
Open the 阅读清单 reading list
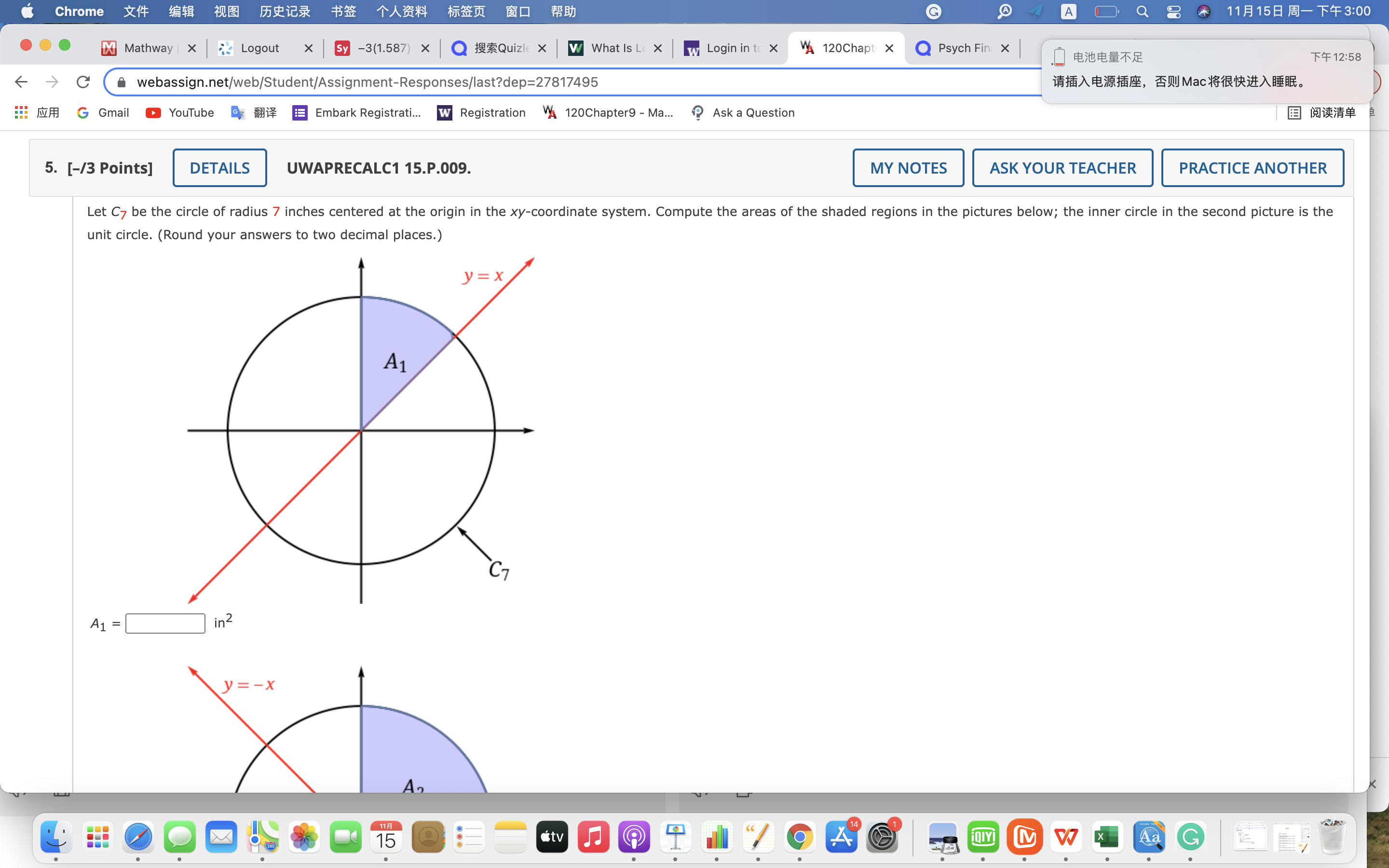[x=1322, y=112]
